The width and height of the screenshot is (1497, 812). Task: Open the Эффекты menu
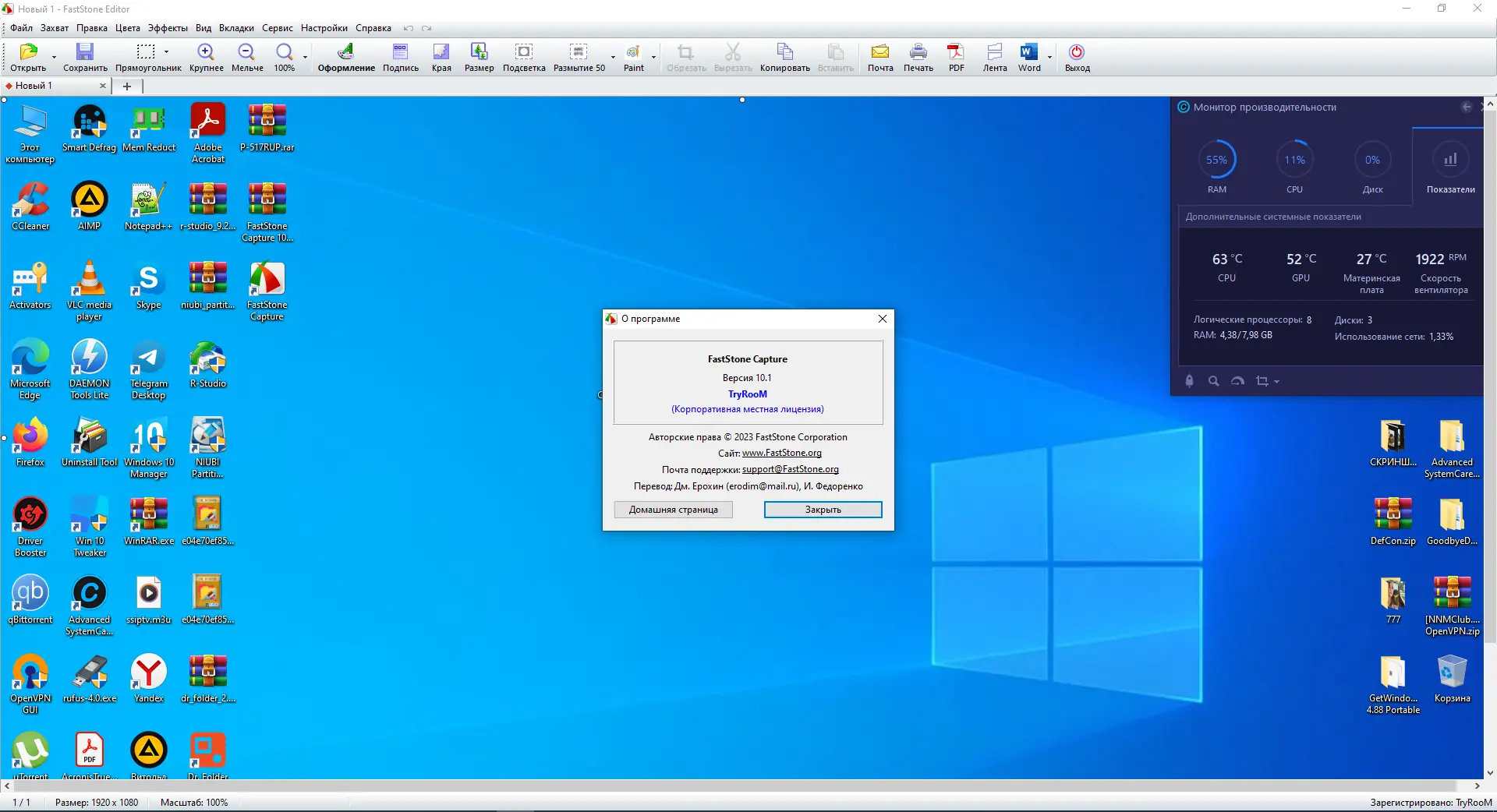[166, 28]
